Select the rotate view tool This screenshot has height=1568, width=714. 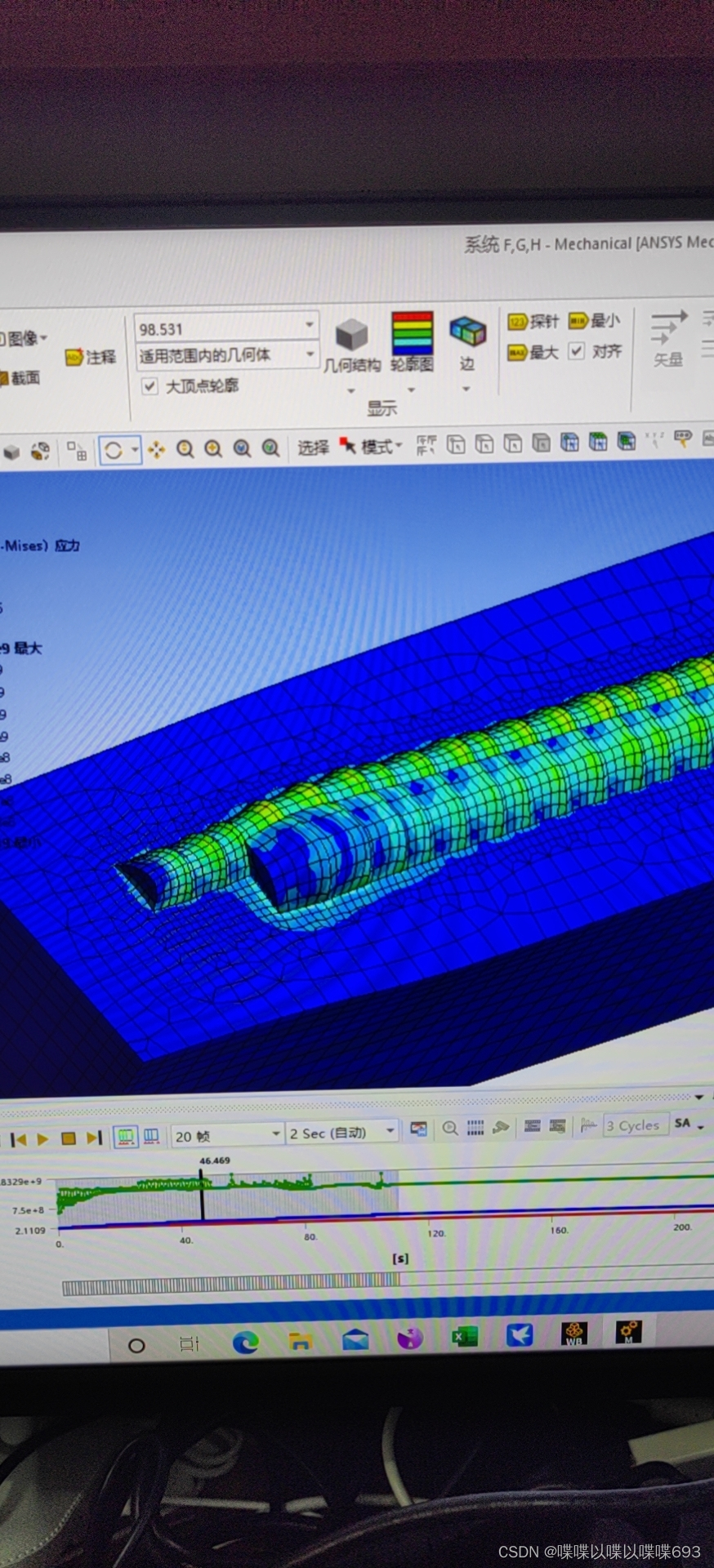pyautogui.click(x=114, y=450)
